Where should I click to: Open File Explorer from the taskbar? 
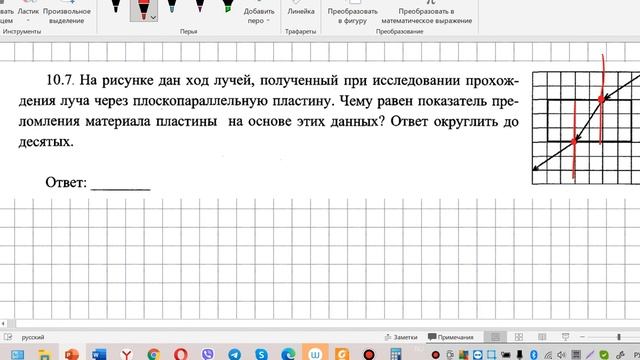click(44, 354)
